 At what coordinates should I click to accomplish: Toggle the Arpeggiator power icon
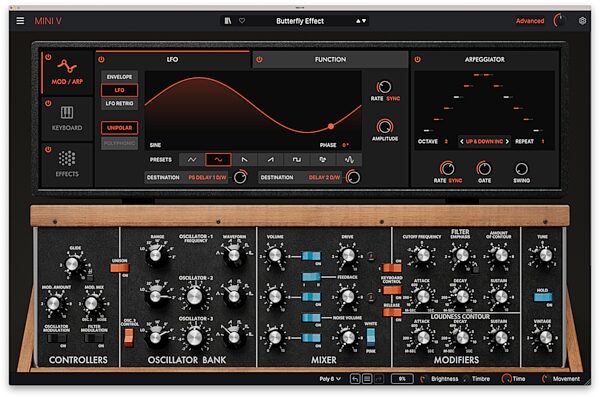pos(417,60)
